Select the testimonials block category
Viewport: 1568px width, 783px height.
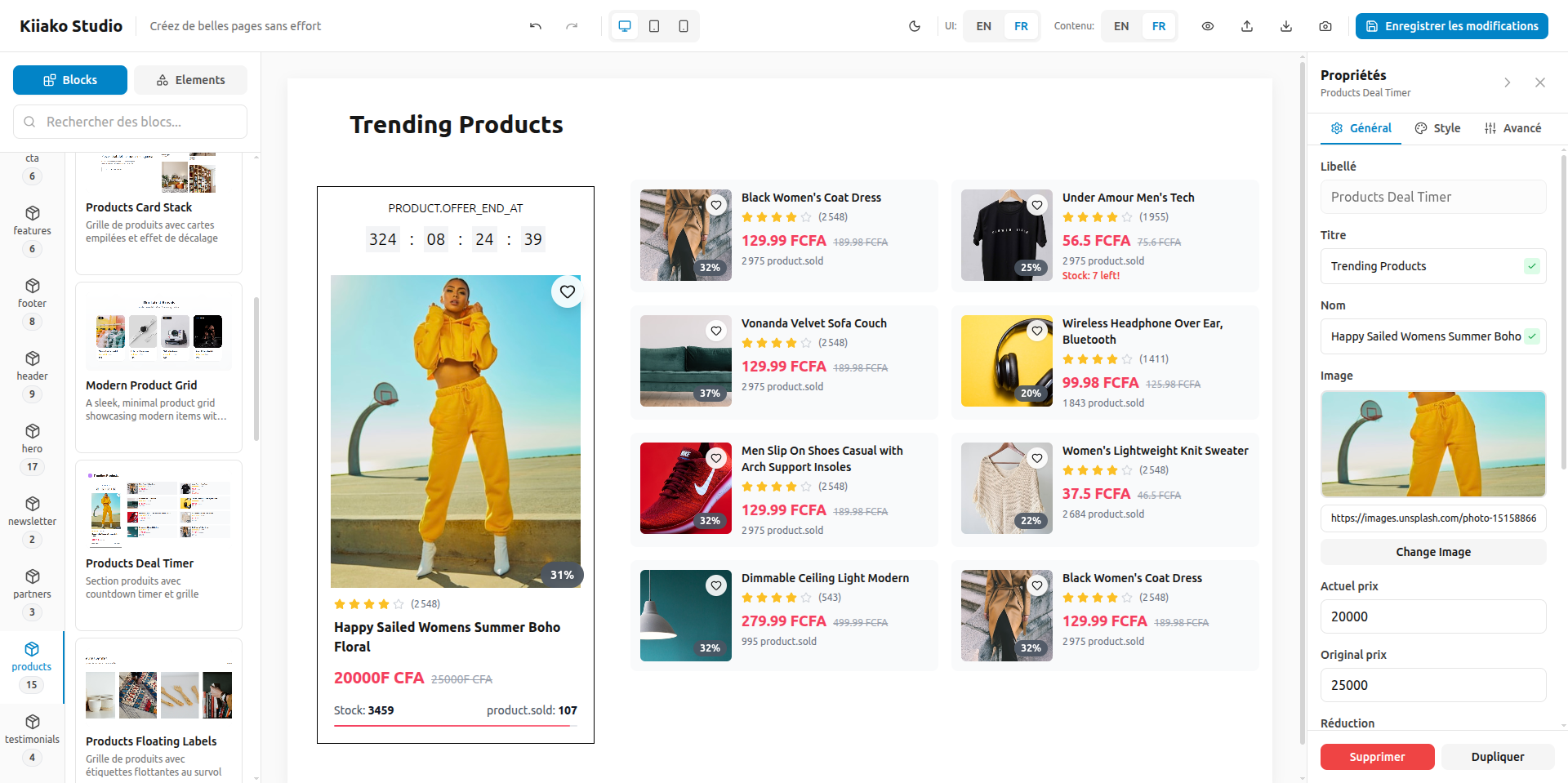click(x=32, y=740)
